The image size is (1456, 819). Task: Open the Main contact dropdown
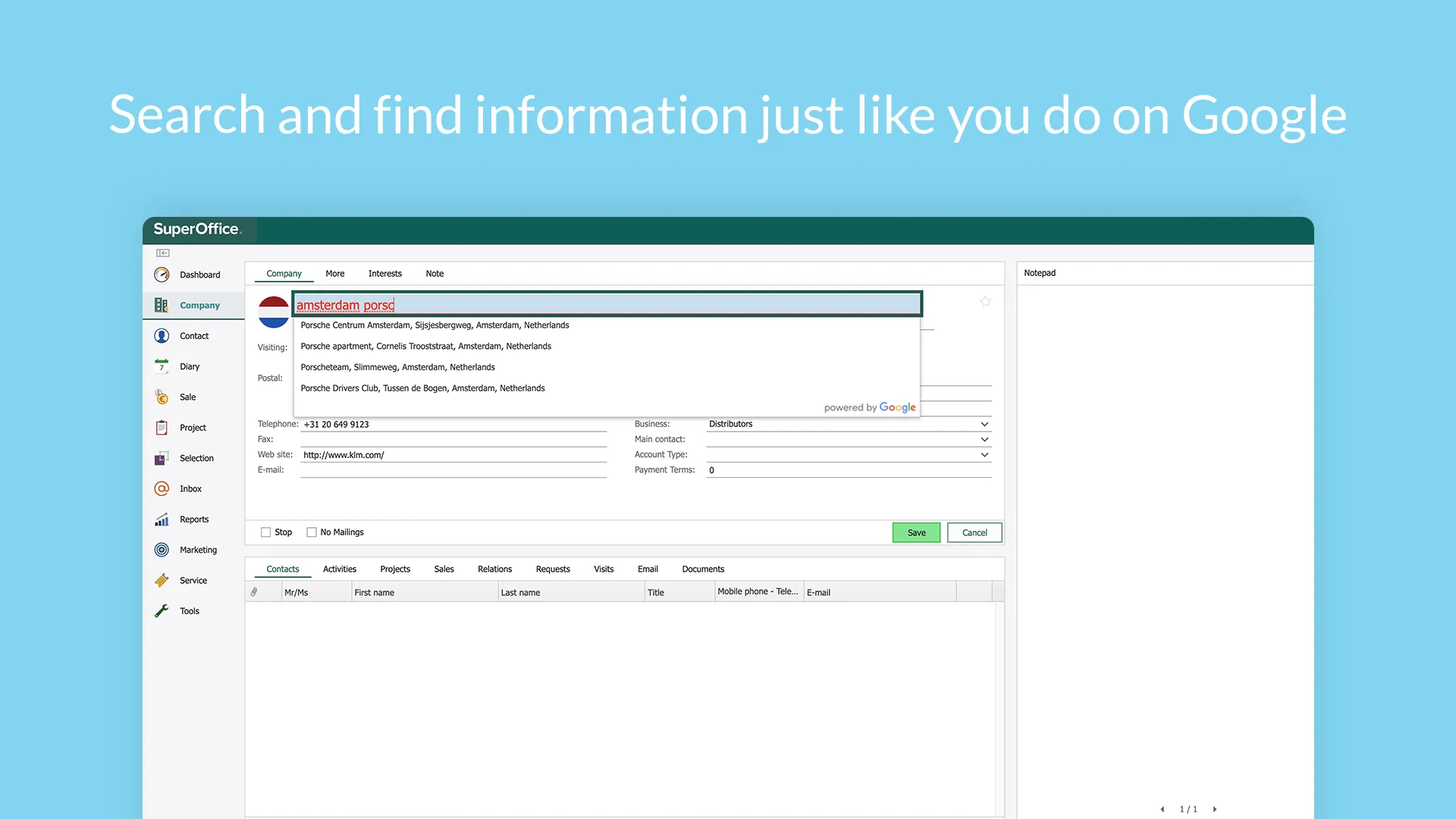coord(984,439)
